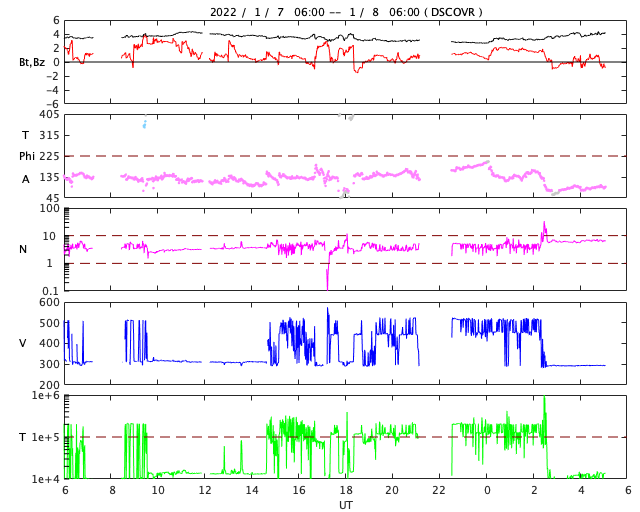
Task: Click the 300 velocity axis value
Action: tap(49, 364)
